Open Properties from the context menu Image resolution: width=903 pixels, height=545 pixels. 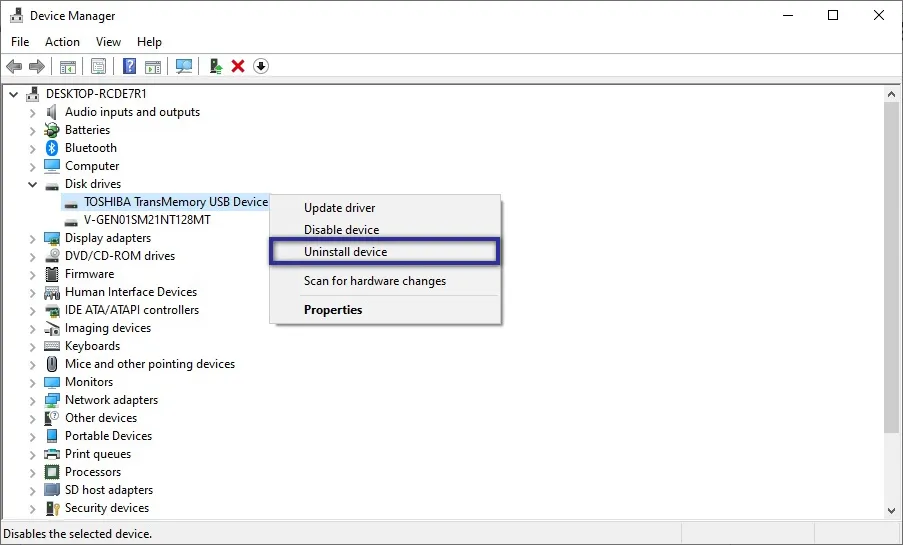point(385,310)
